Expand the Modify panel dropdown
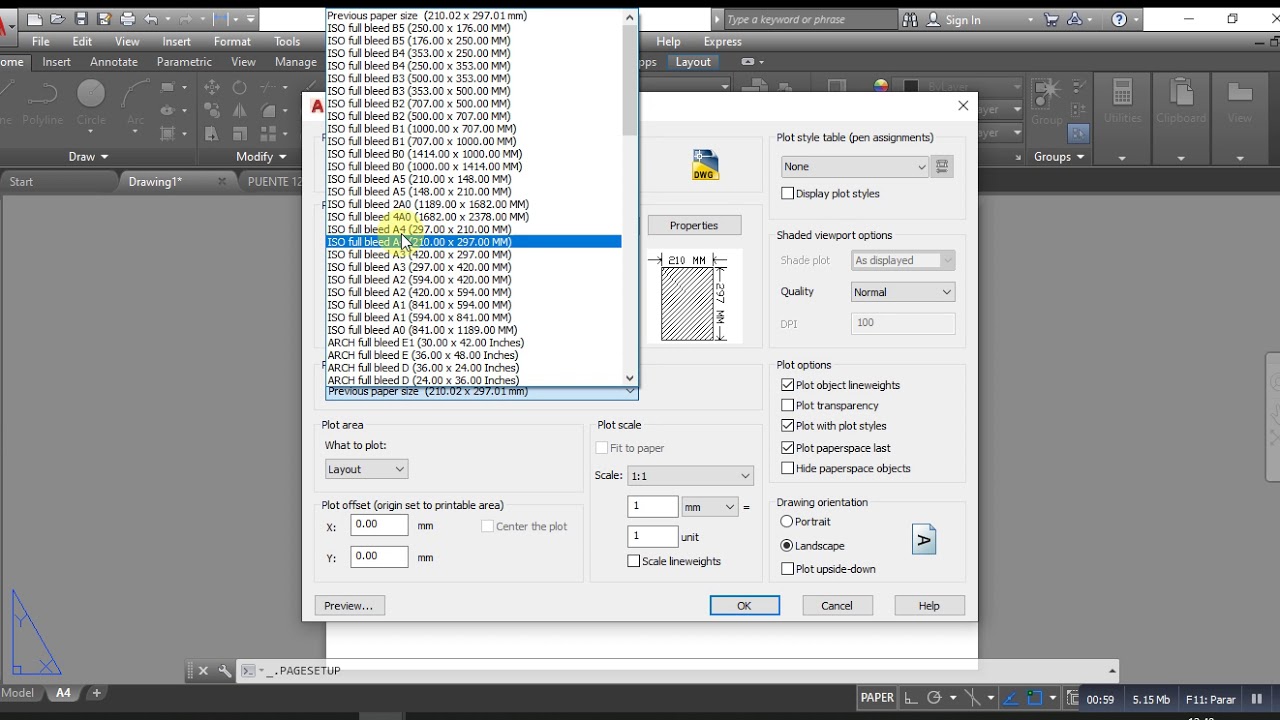The width and height of the screenshot is (1280, 720). (x=261, y=157)
